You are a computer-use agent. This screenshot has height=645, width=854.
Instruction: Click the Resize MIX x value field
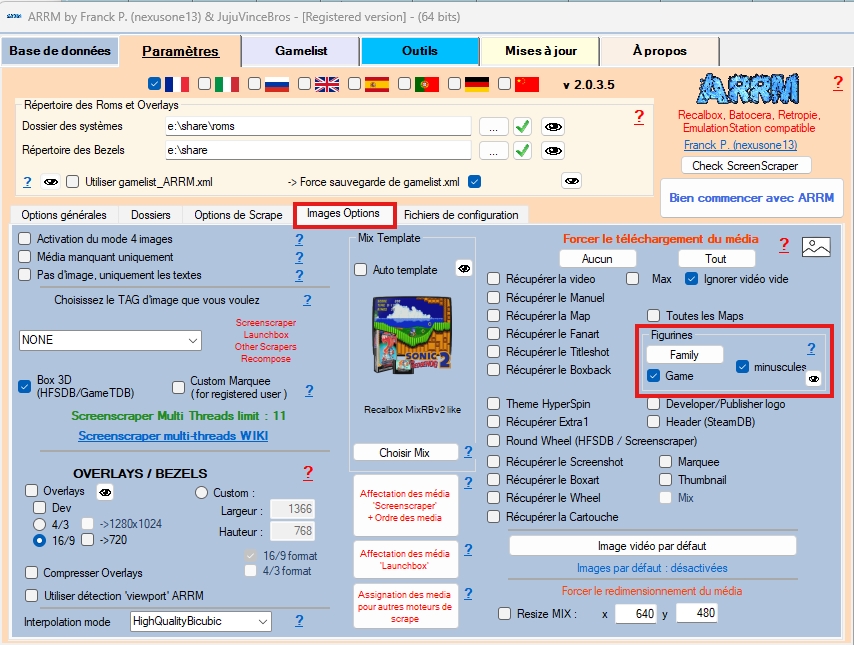coord(636,613)
